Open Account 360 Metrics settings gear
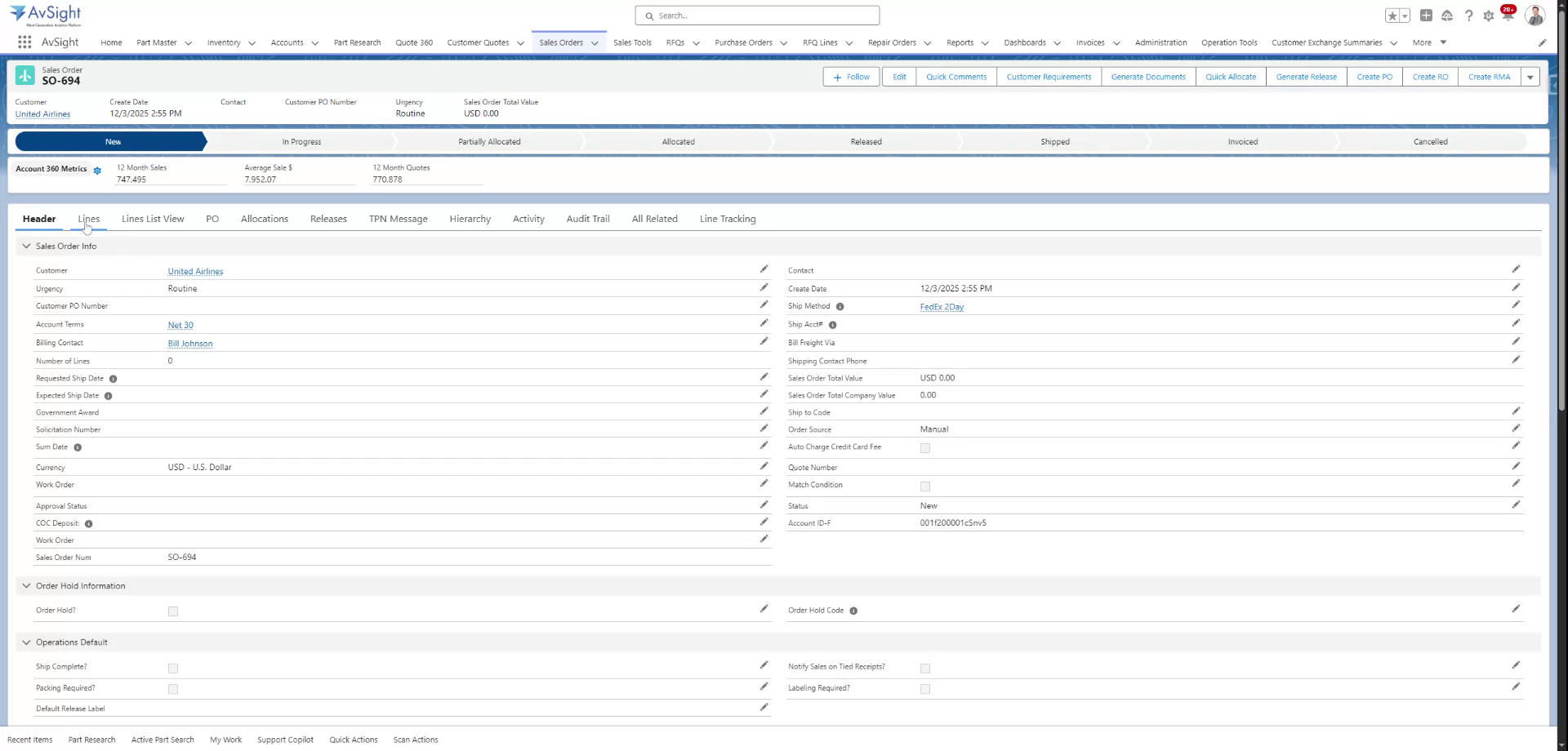 [x=97, y=171]
